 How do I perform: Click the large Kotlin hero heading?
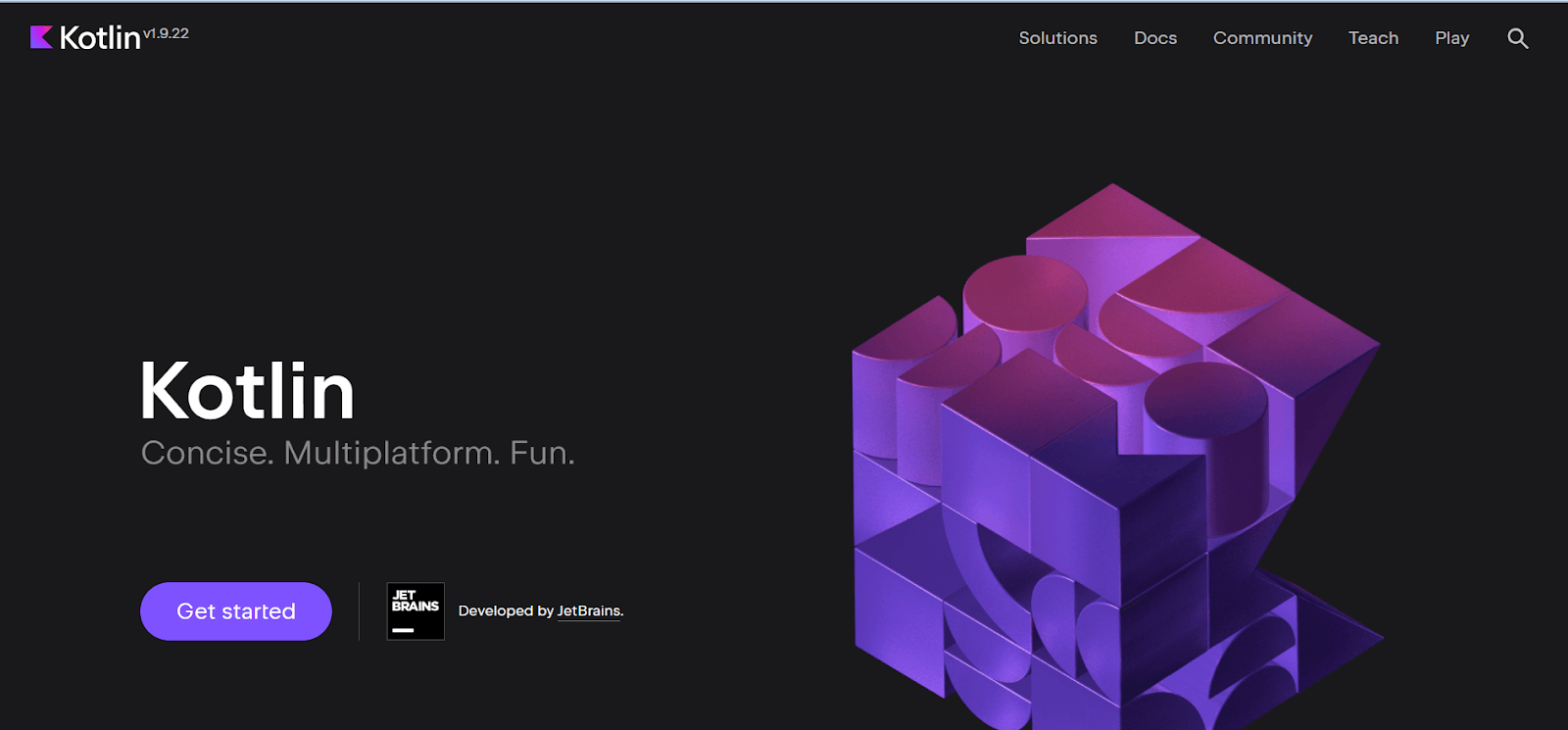point(247,391)
